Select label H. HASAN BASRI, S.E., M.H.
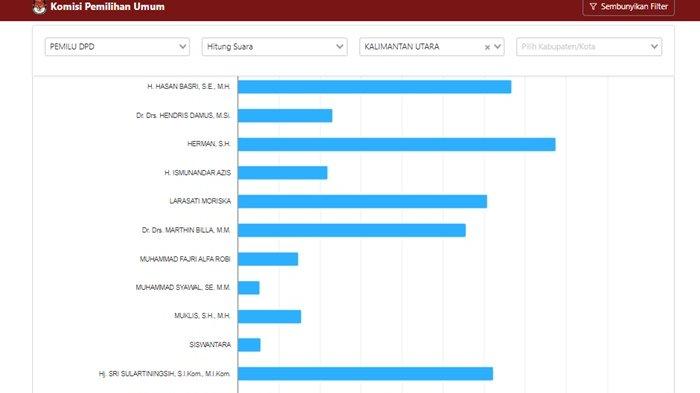700x393 pixels. [189, 86]
